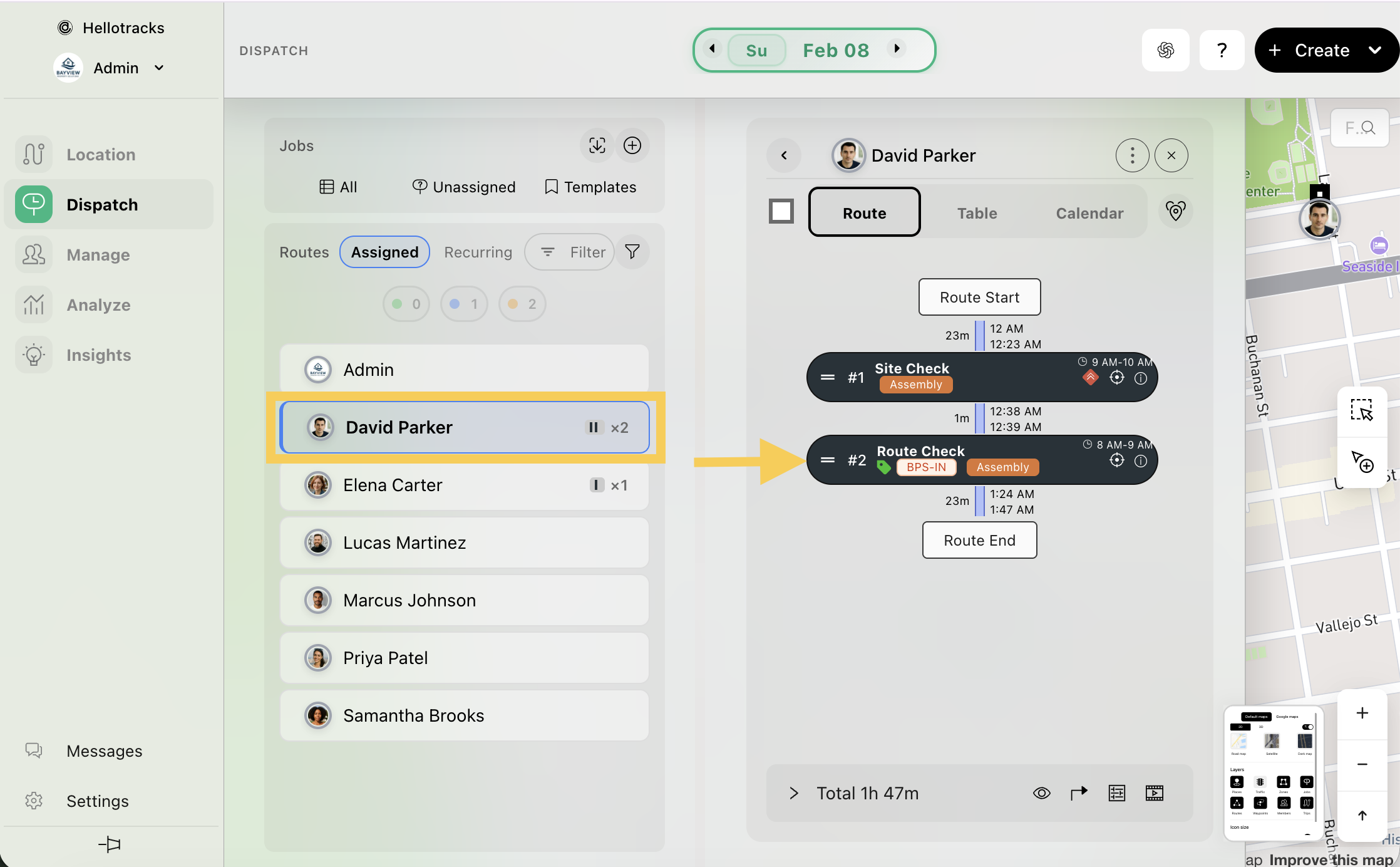Expand the Admin account dropdown
Image resolution: width=1400 pixels, height=867 pixels.
click(x=159, y=68)
